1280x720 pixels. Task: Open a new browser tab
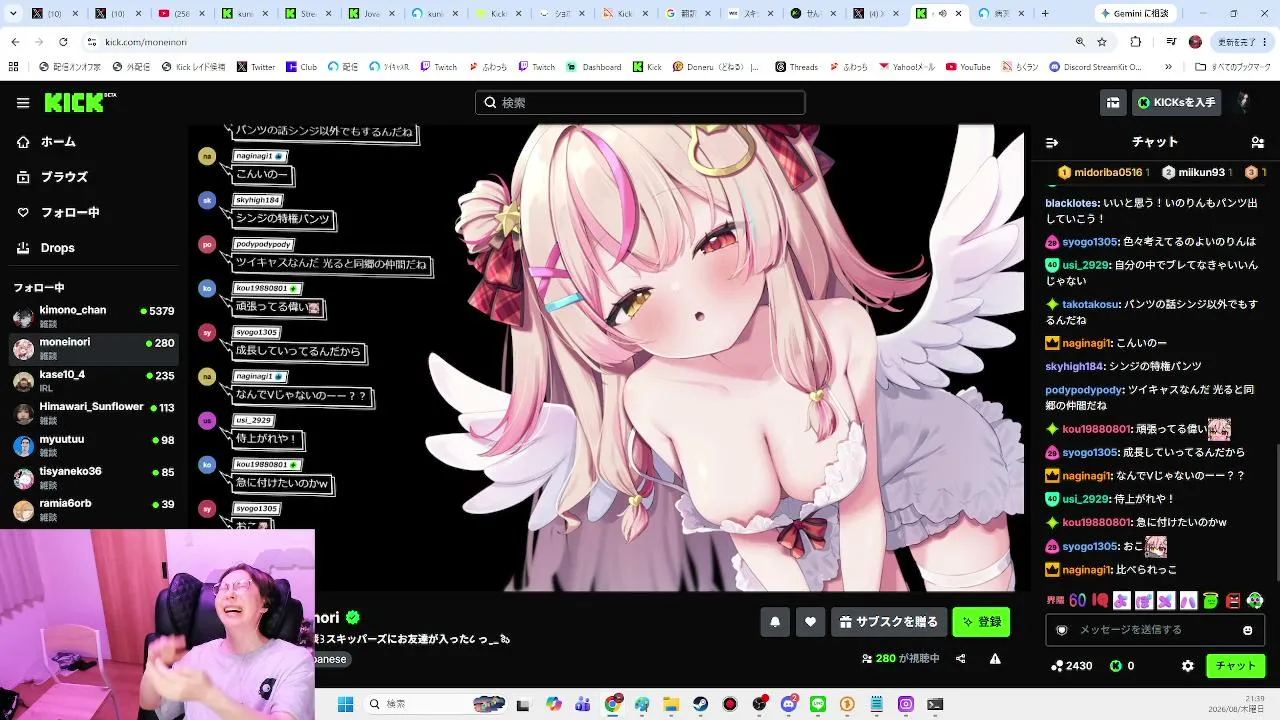1045,14
